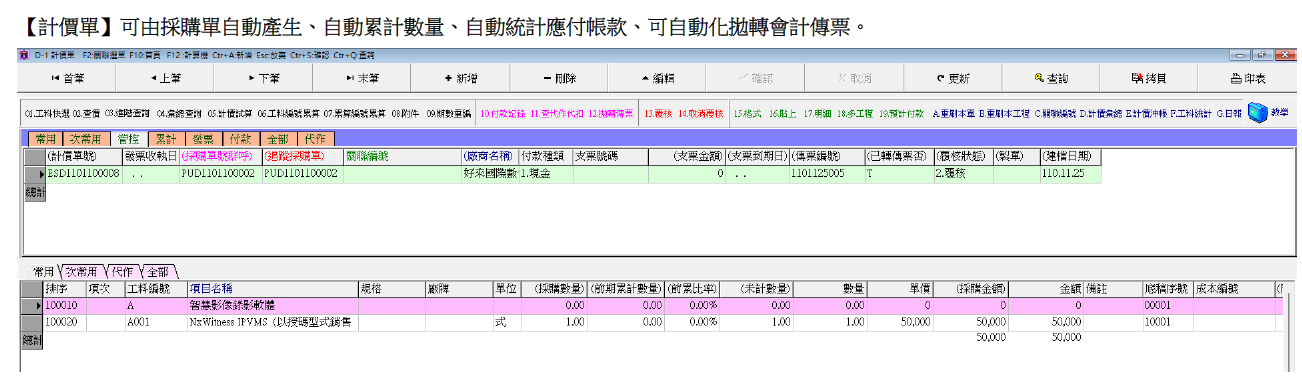Select the lower detail 次常用 tab
The height and width of the screenshot is (385, 1302).
83,271
